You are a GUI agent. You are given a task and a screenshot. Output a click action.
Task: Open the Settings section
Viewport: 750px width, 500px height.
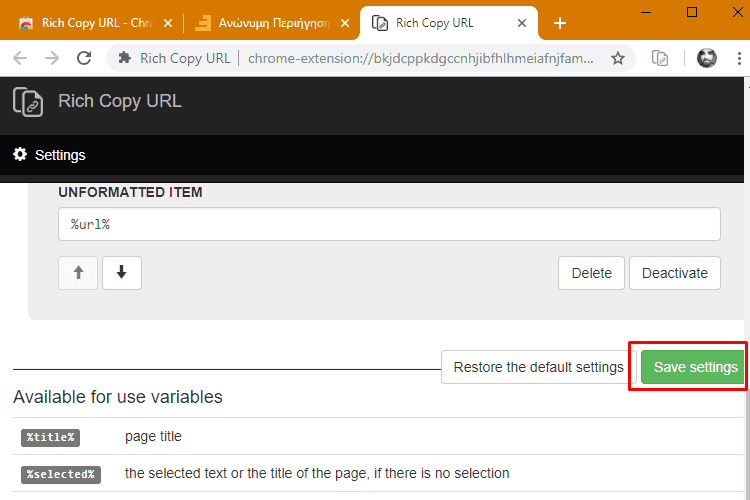(x=49, y=155)
